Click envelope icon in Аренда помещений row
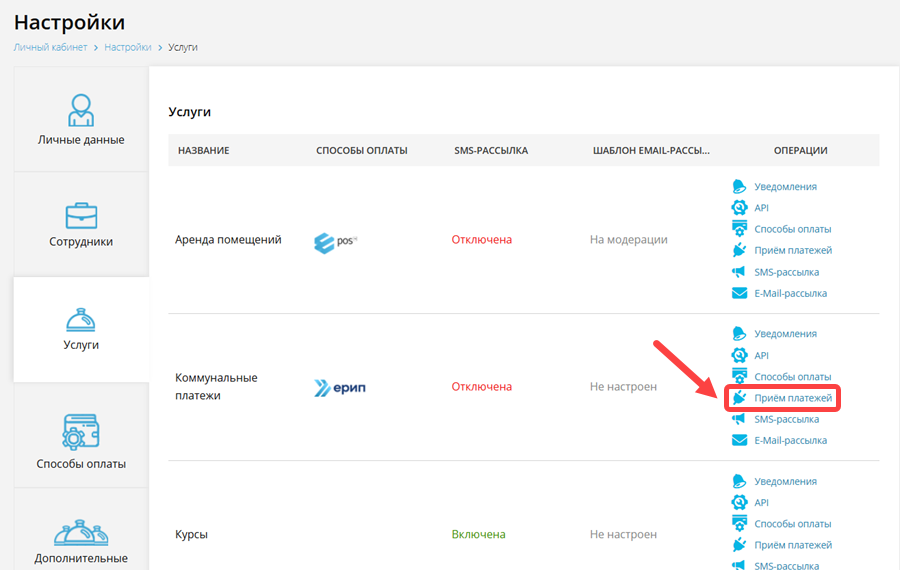 (739, 293)
